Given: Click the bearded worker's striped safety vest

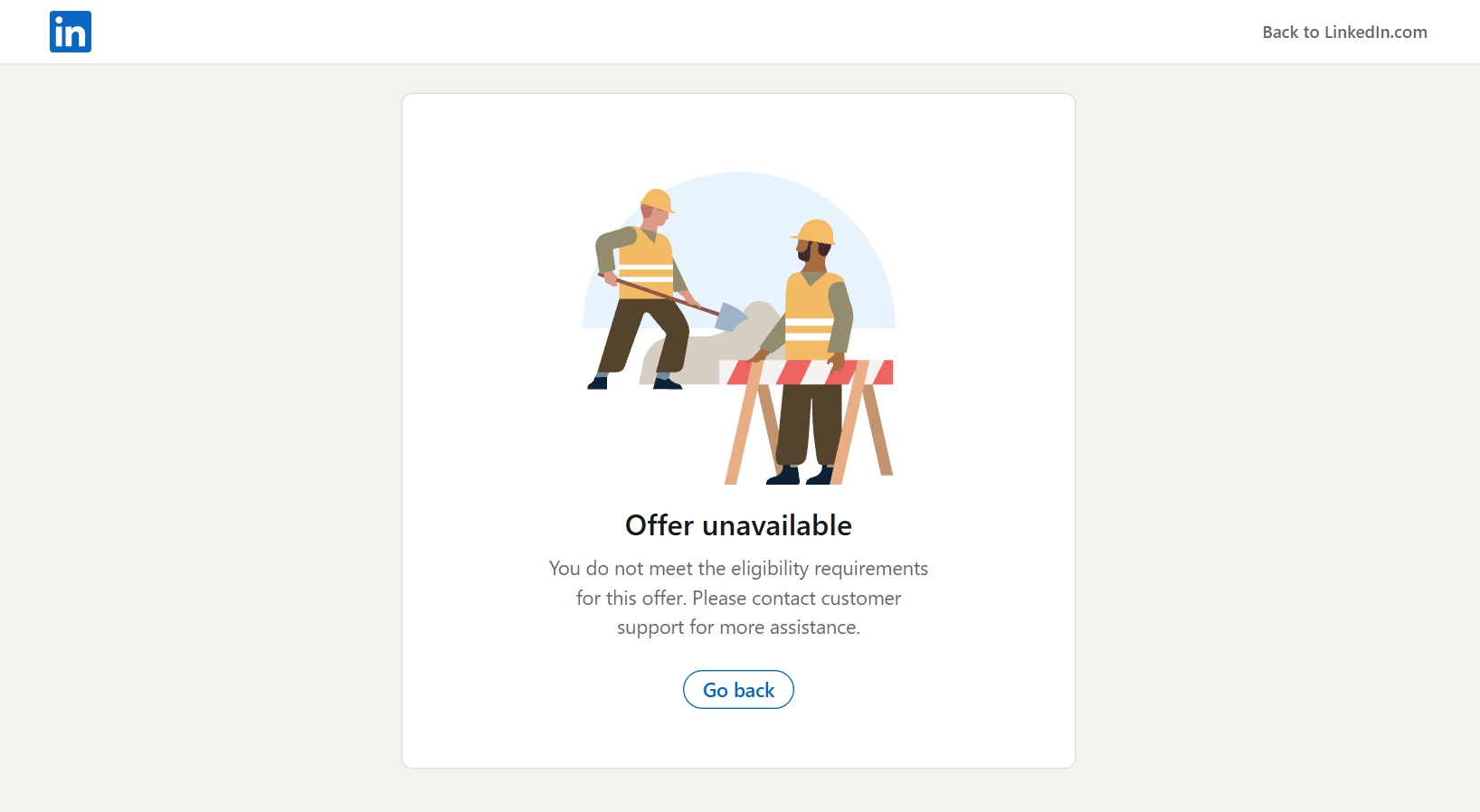Looking at the screenshot, I should 810,316.
